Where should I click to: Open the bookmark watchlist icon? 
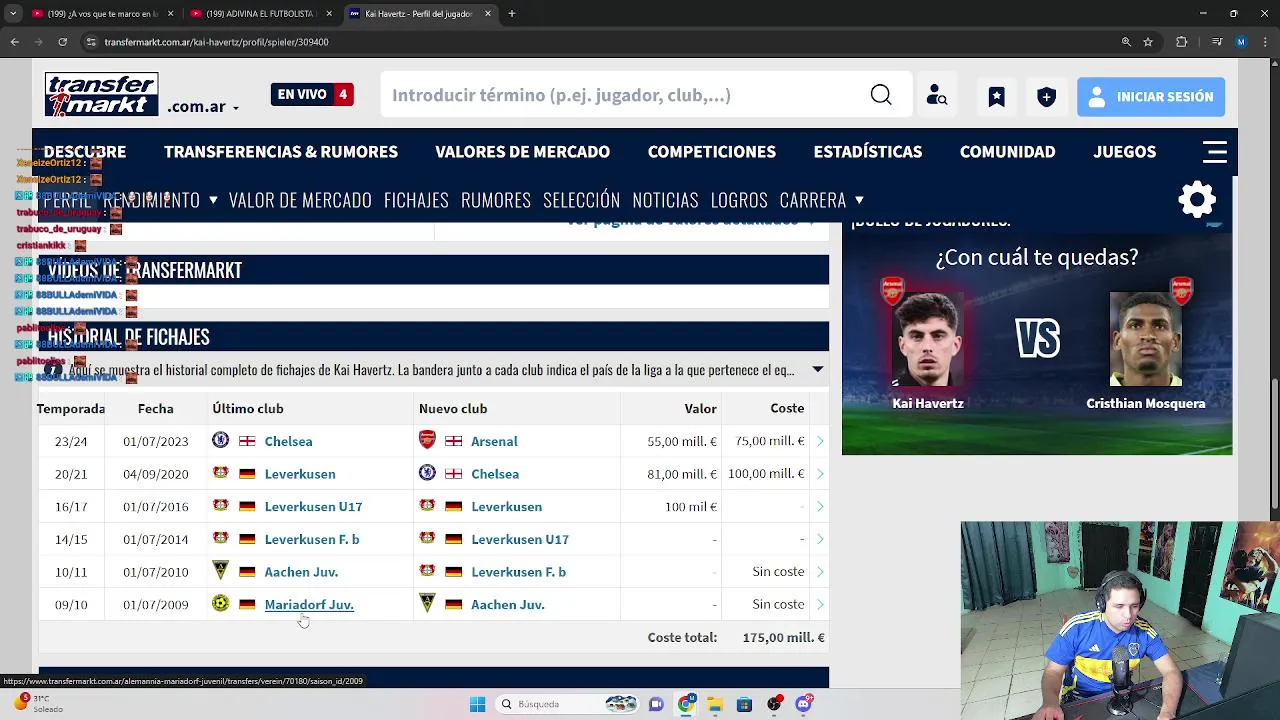pos(996,97)
